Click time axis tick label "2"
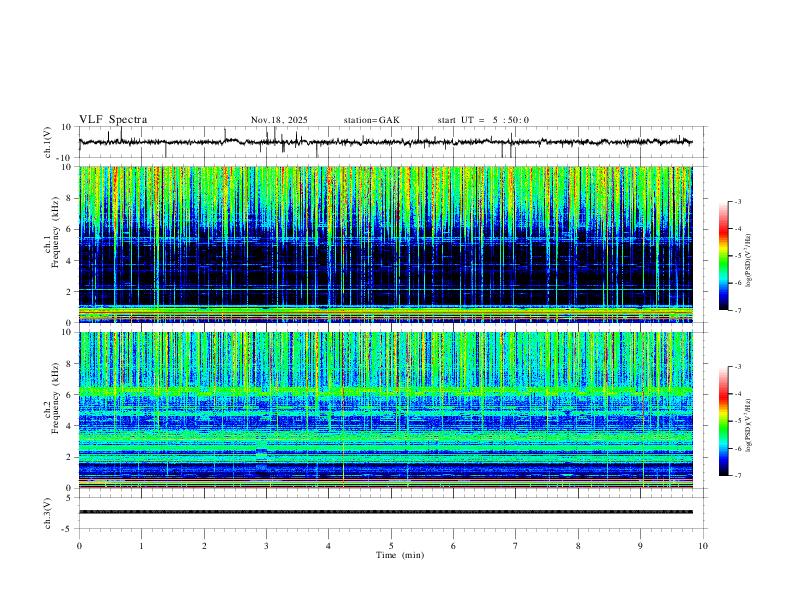Screen dimensions: 792x612 point(204,546)
